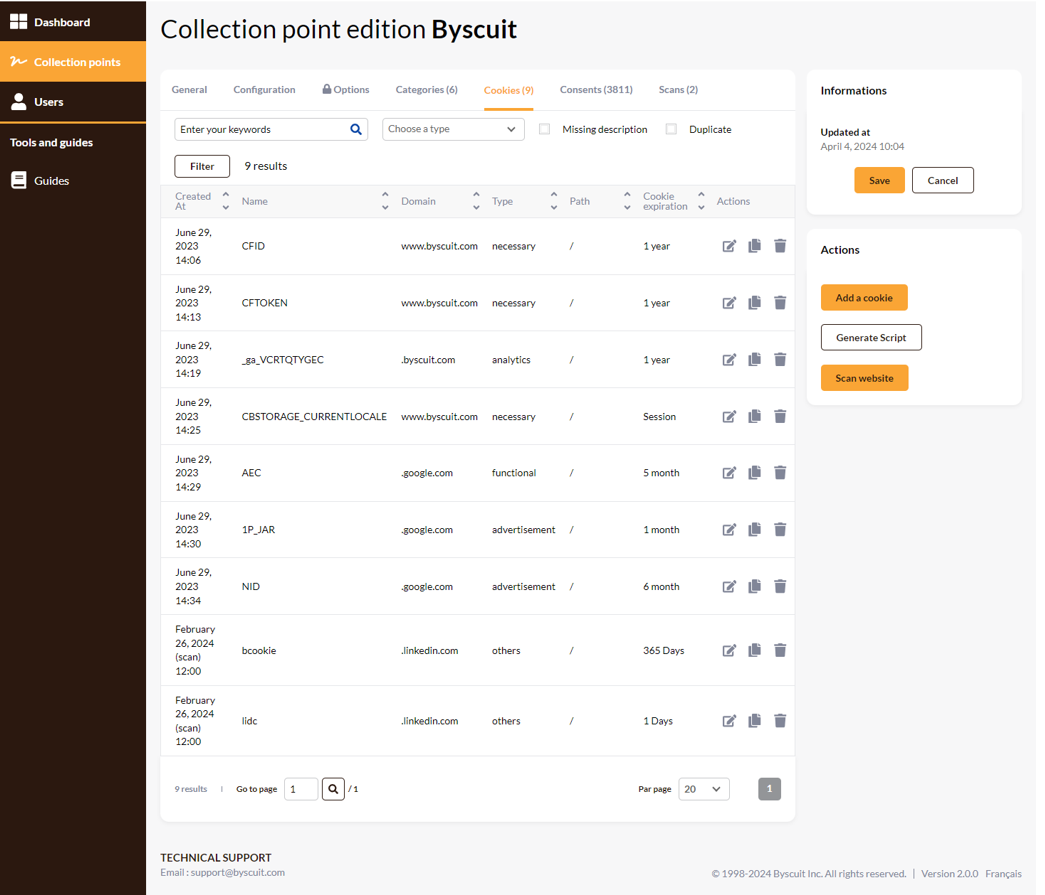Edit the _ga_VCRTQTYGEC cookie
Screen dimensions: 1045x895
pyautogui.click(x=729, y=359)
